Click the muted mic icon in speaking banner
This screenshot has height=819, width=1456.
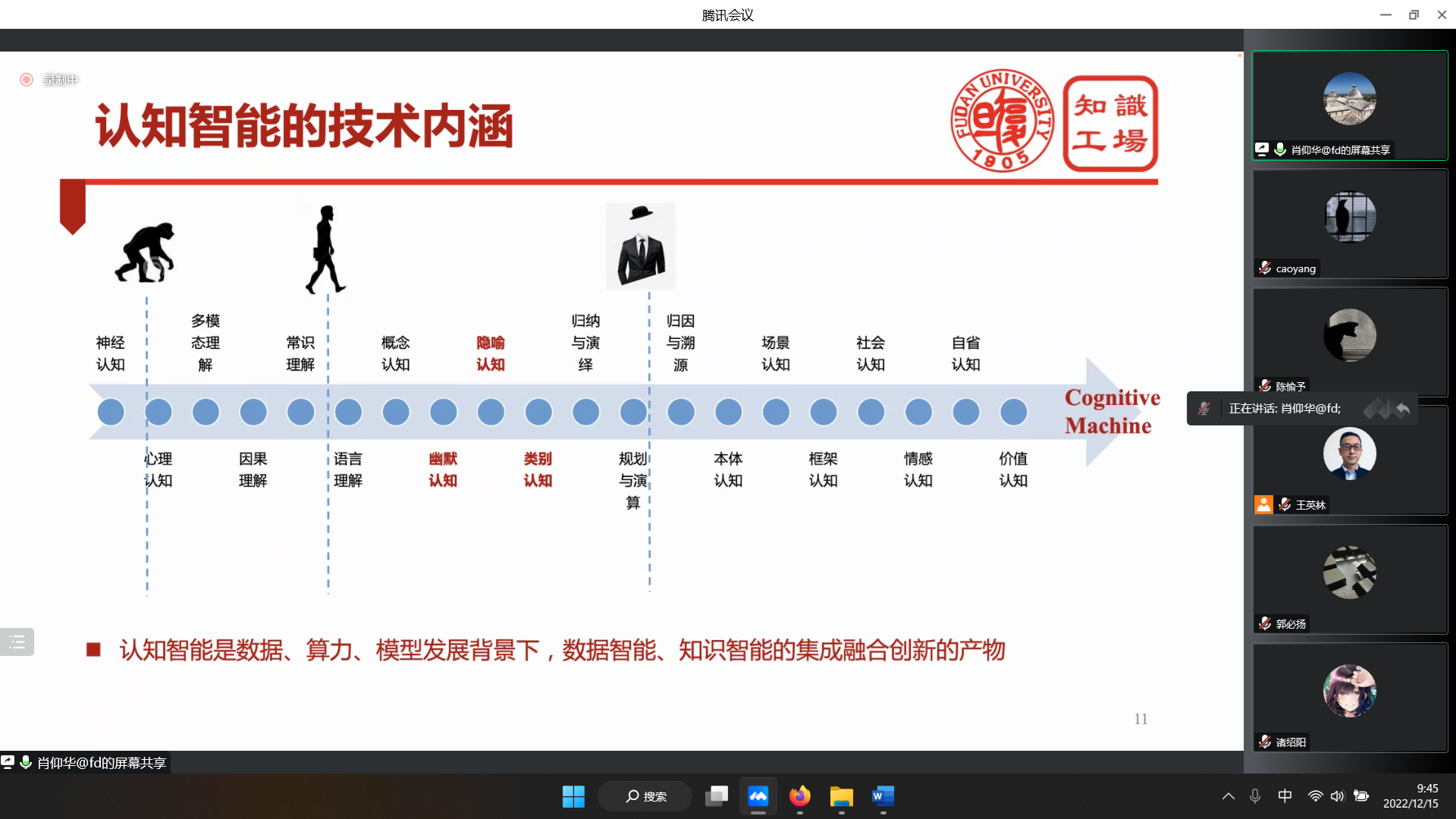pyautogui.click(x=1203, y=409)
